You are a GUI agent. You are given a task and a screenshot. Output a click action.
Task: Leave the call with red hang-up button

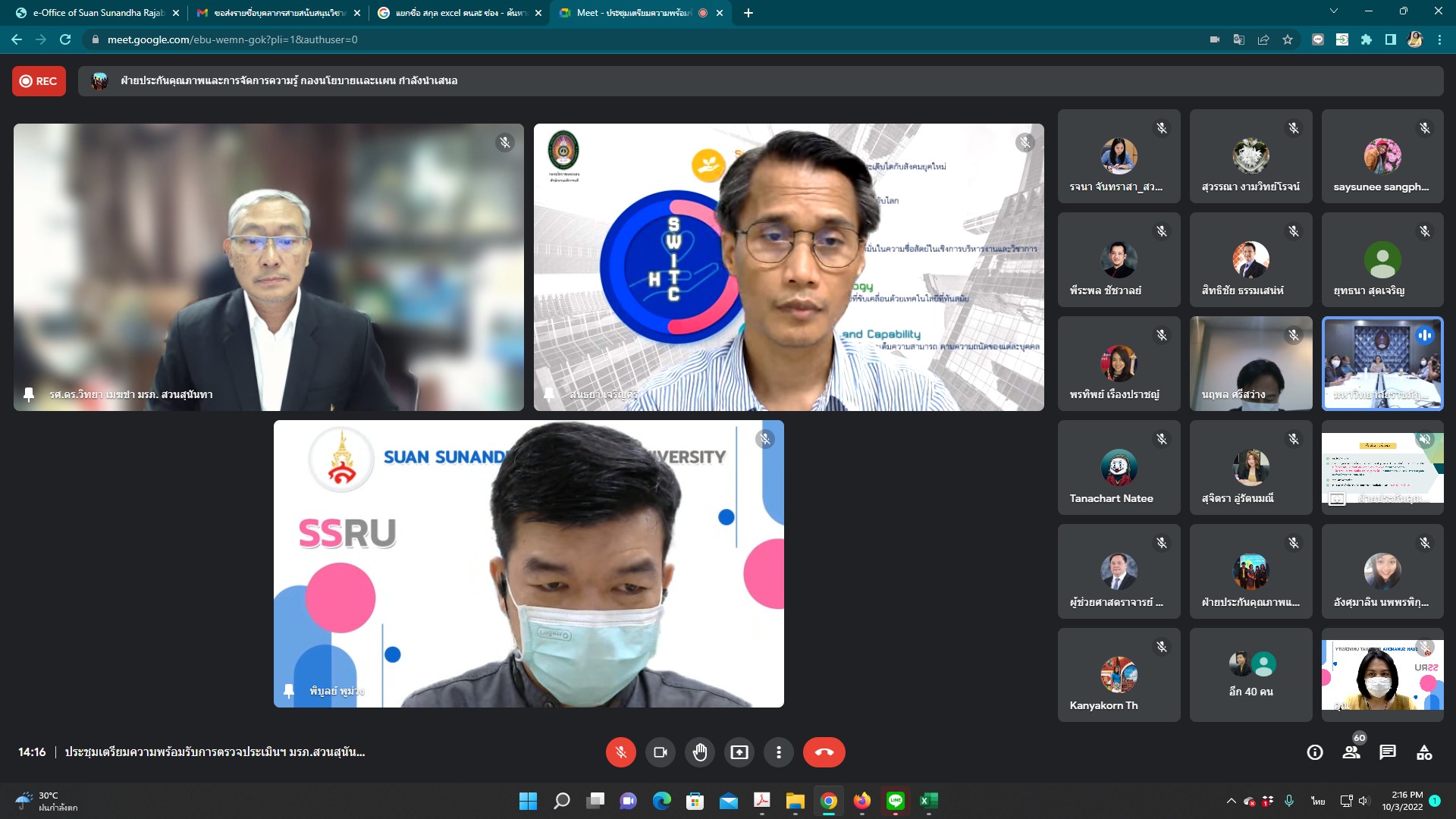(x=824, y=752)
